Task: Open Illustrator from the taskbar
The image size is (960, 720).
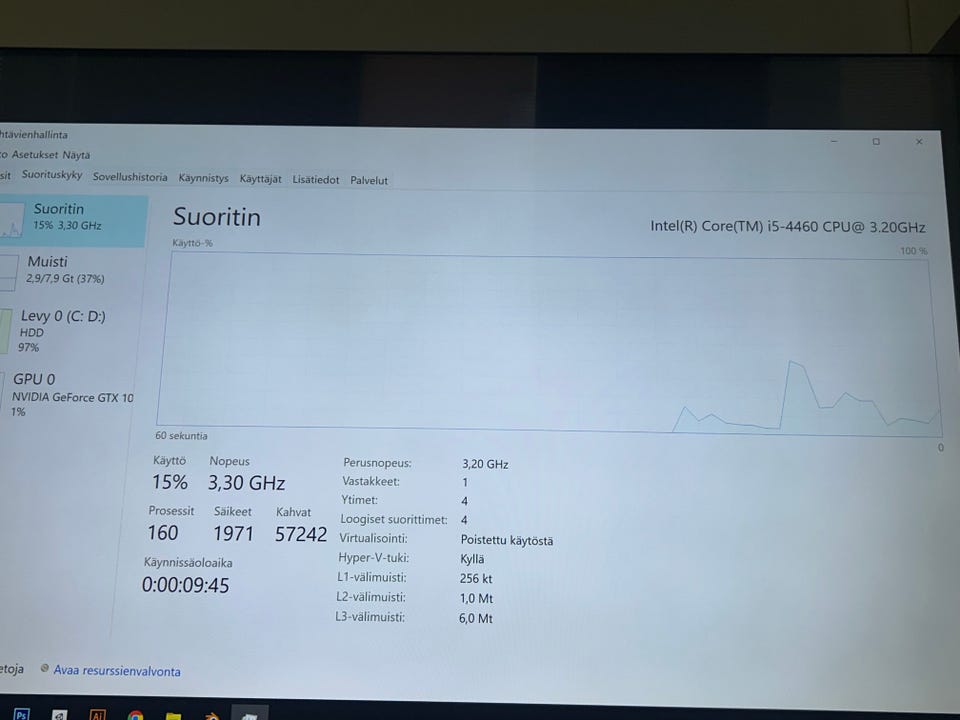Action: (97, 714)
